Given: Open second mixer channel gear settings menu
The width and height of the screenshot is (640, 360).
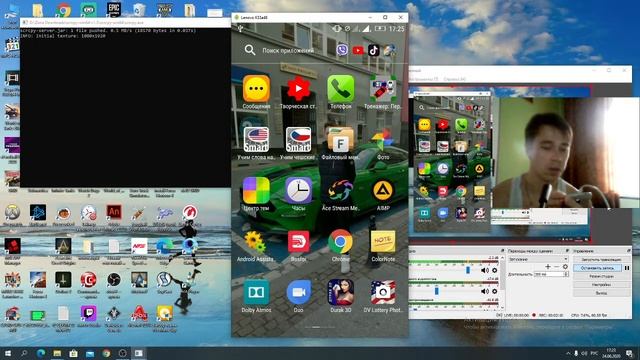Looking at the screenshot, I should (x=494, y=291).
